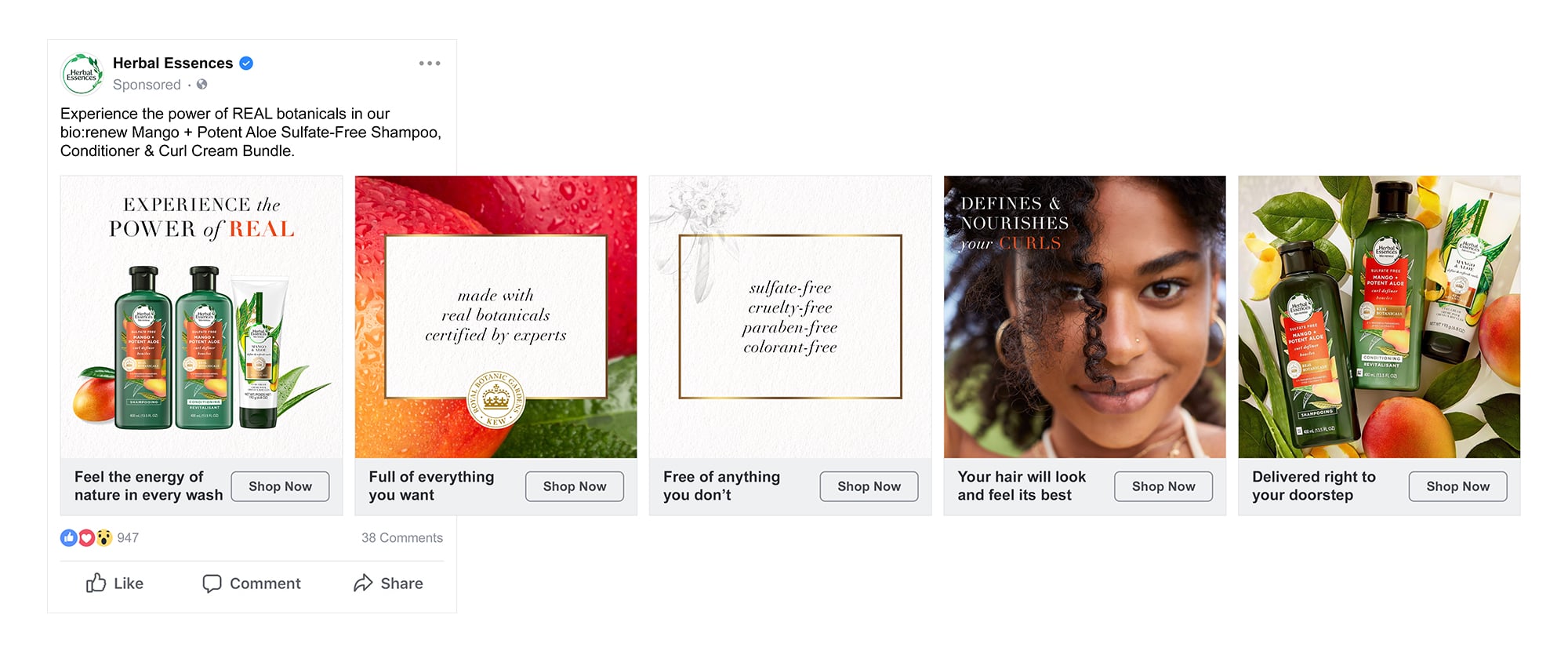Click the globe public audience icon

point(202,84)
